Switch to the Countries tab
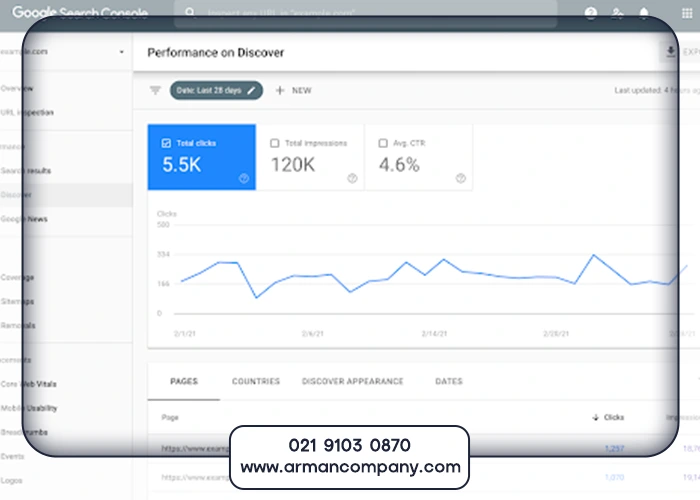The height and width of the screenshot is (500, 700). click(256, 381)
